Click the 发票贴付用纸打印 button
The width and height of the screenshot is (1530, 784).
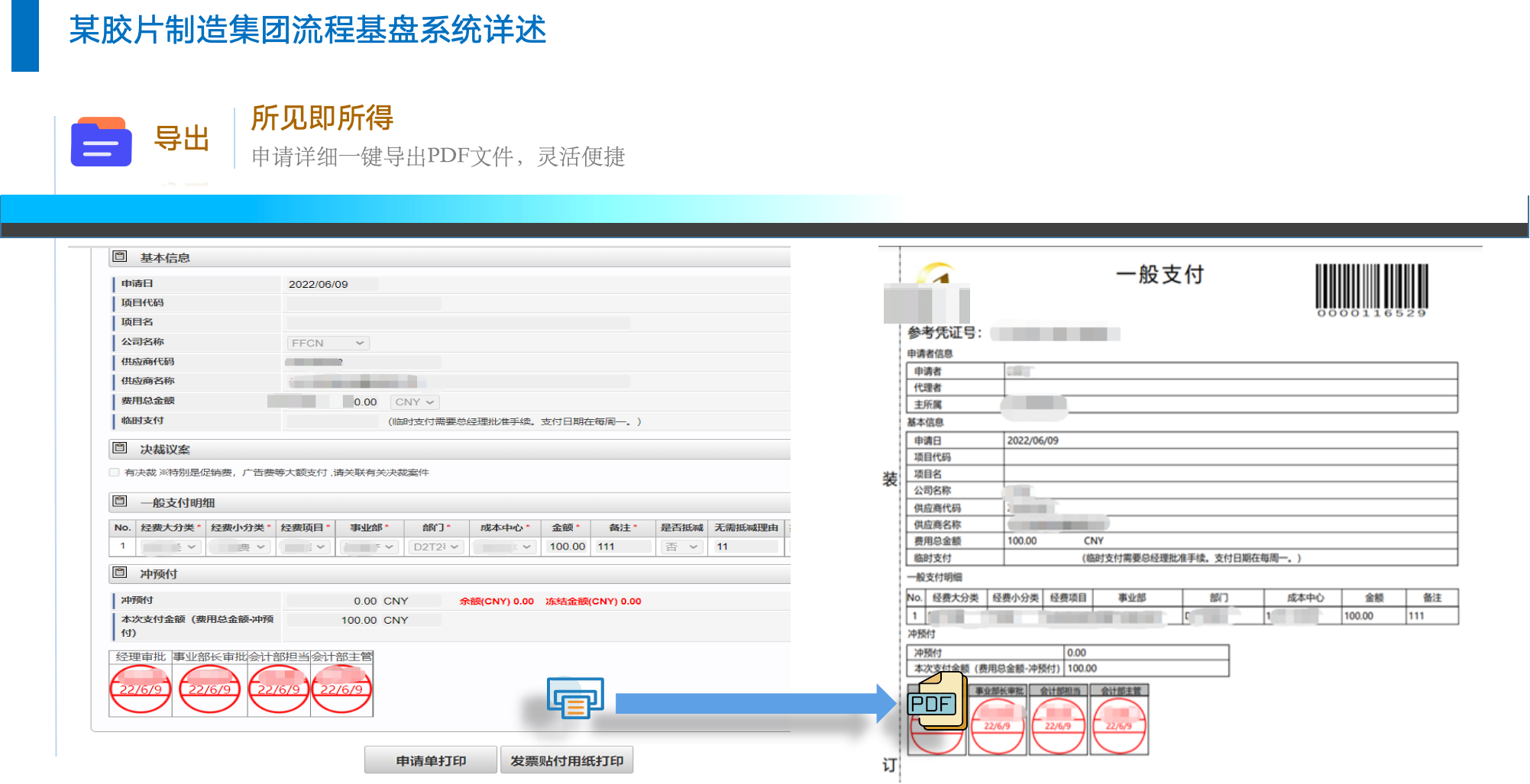567,760
